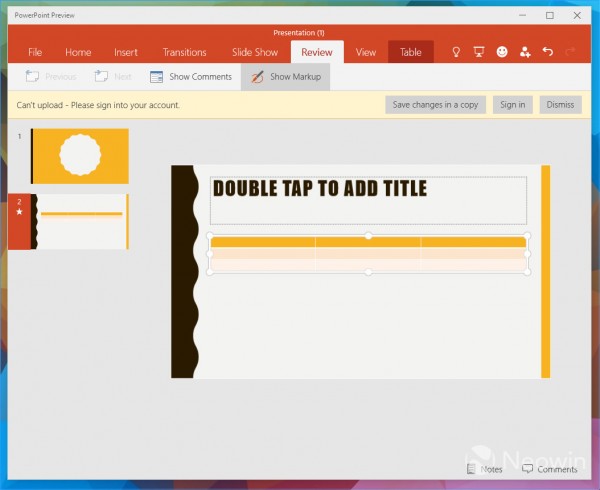Screen dimensions: 600x490
Task: Open the Comments pane from status bar
Action: (549, 469)
